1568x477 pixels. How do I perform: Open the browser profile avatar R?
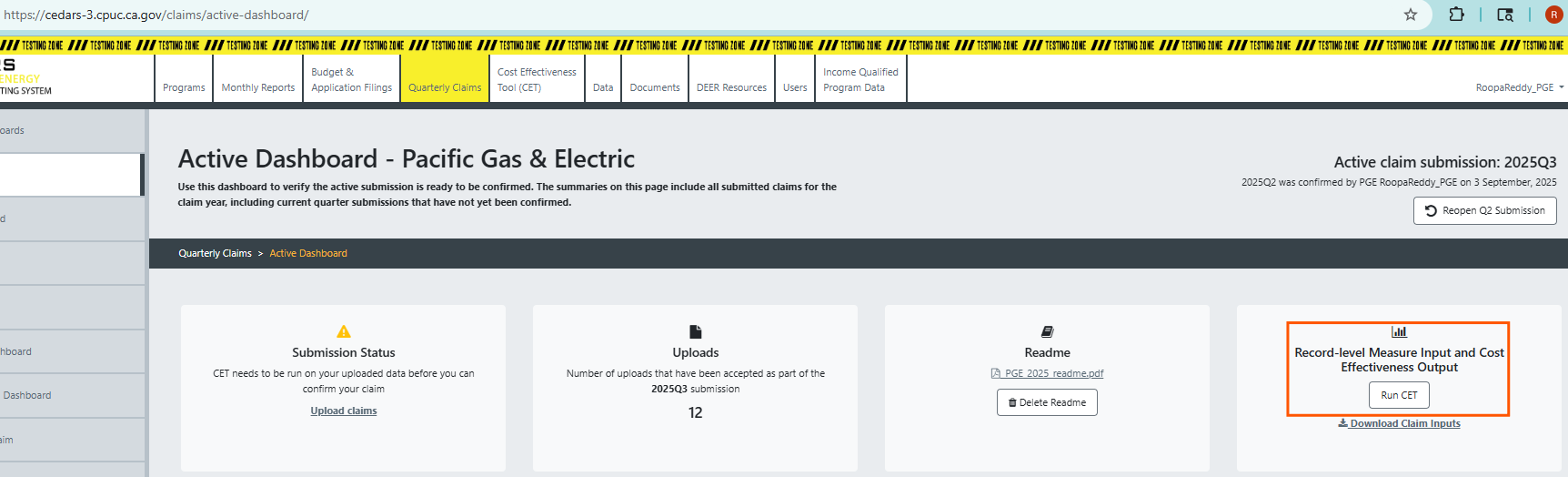tap(1553, 15)
